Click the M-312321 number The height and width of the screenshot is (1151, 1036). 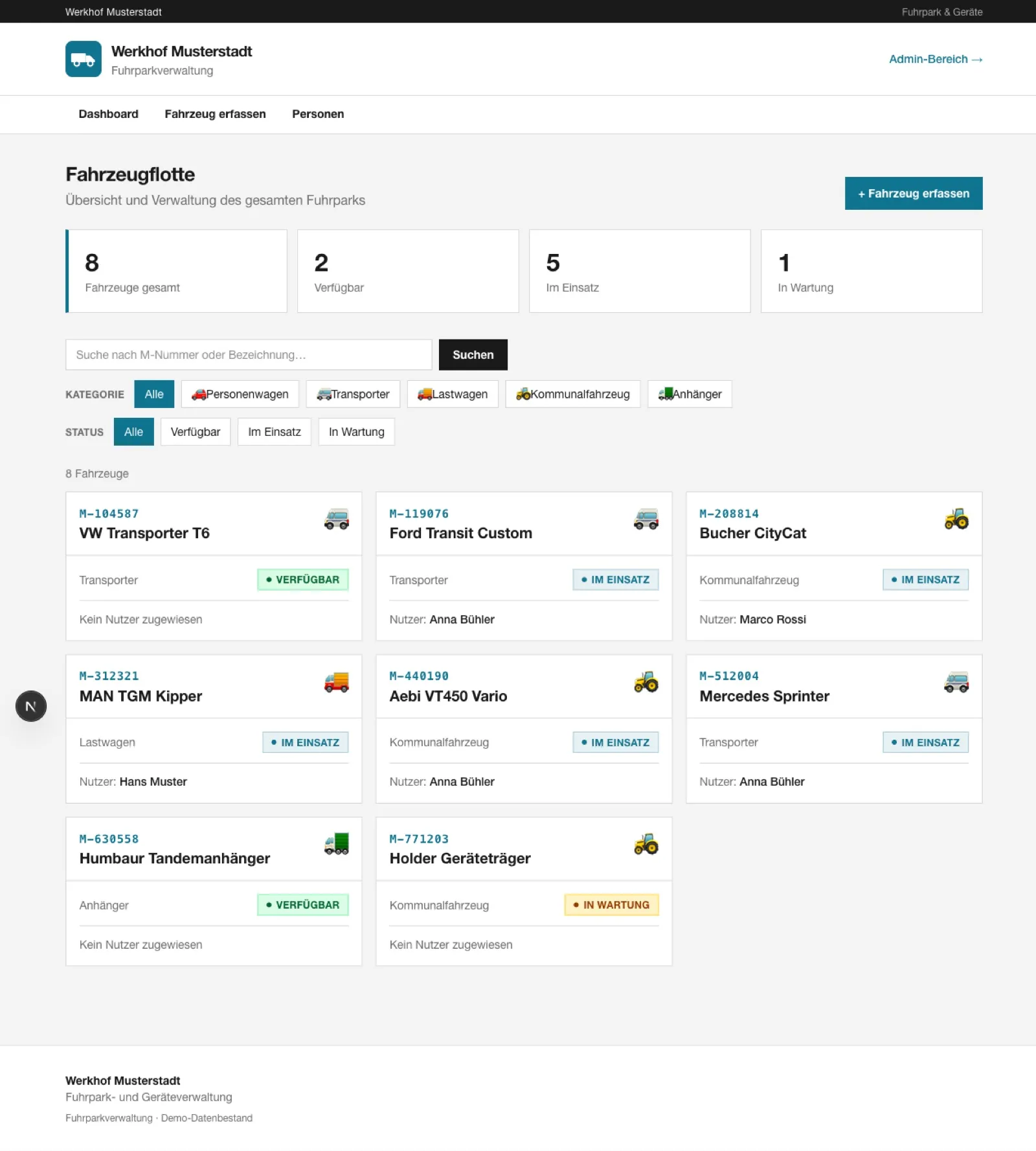(109, 676)
